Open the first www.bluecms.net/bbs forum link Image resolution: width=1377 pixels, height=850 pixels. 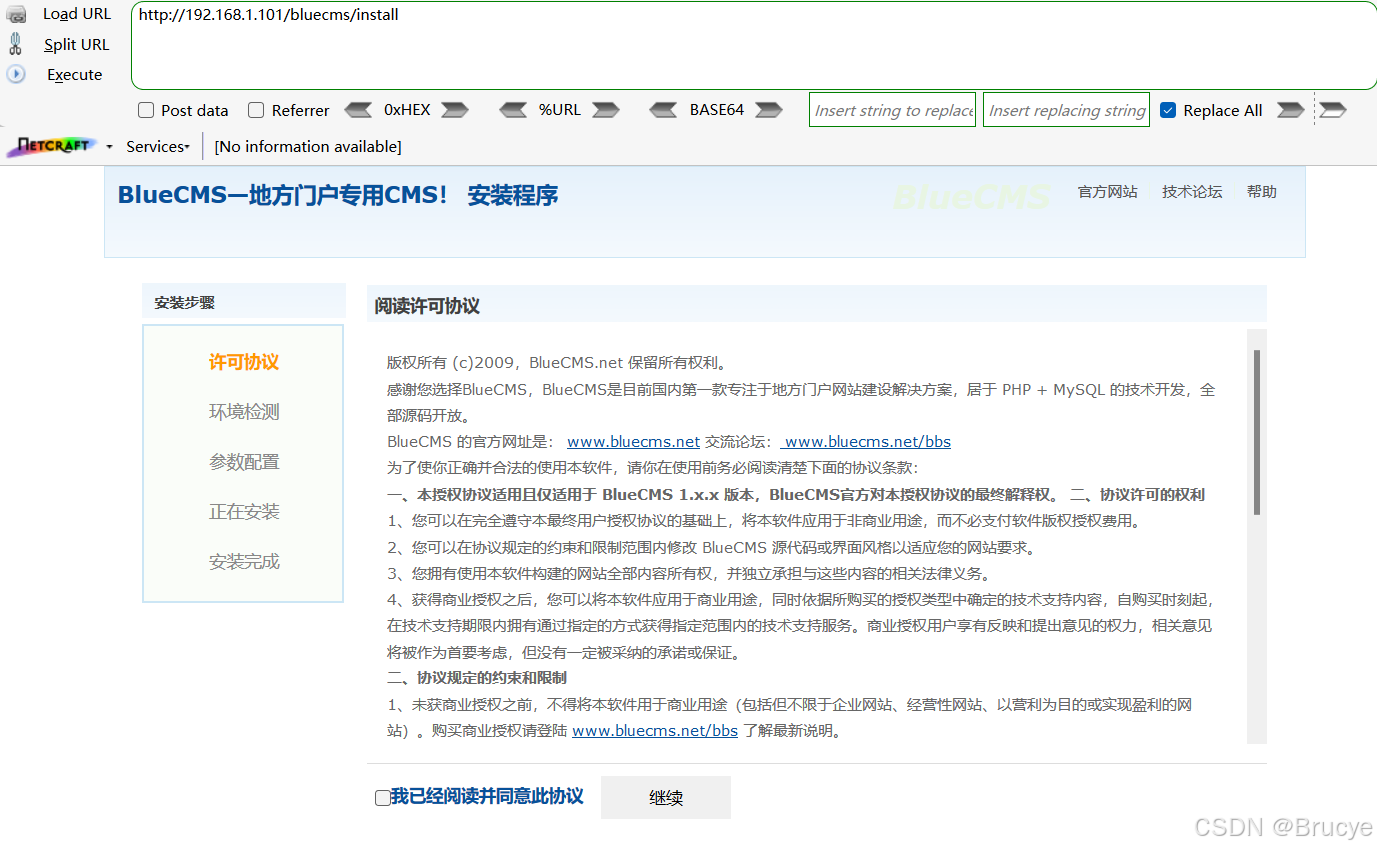[868, 441]
